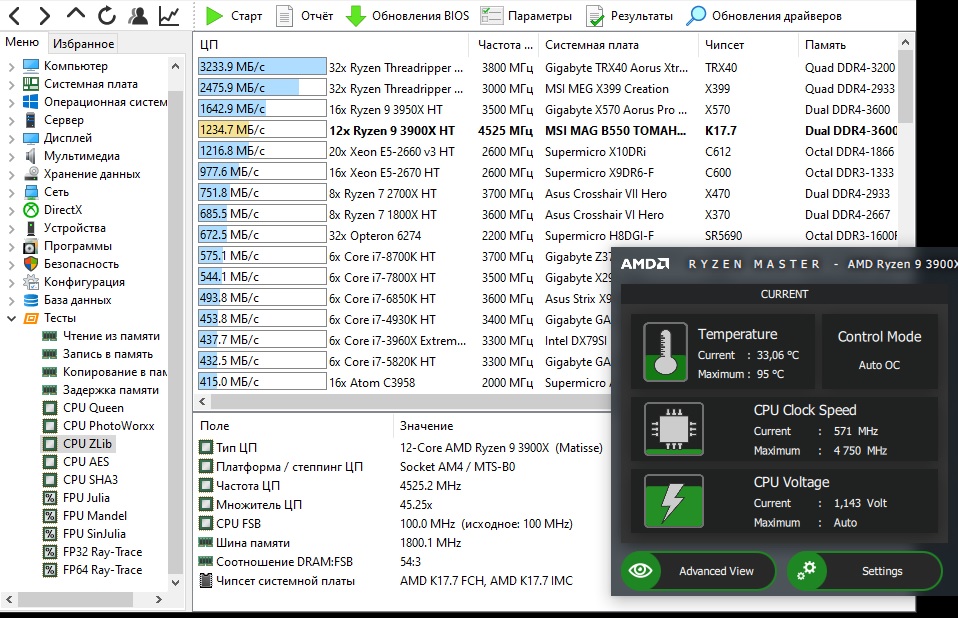Viewport: 958px width, 618px height.
Task: Expand the Системная плата node
Action: click(x=11, y=84)
